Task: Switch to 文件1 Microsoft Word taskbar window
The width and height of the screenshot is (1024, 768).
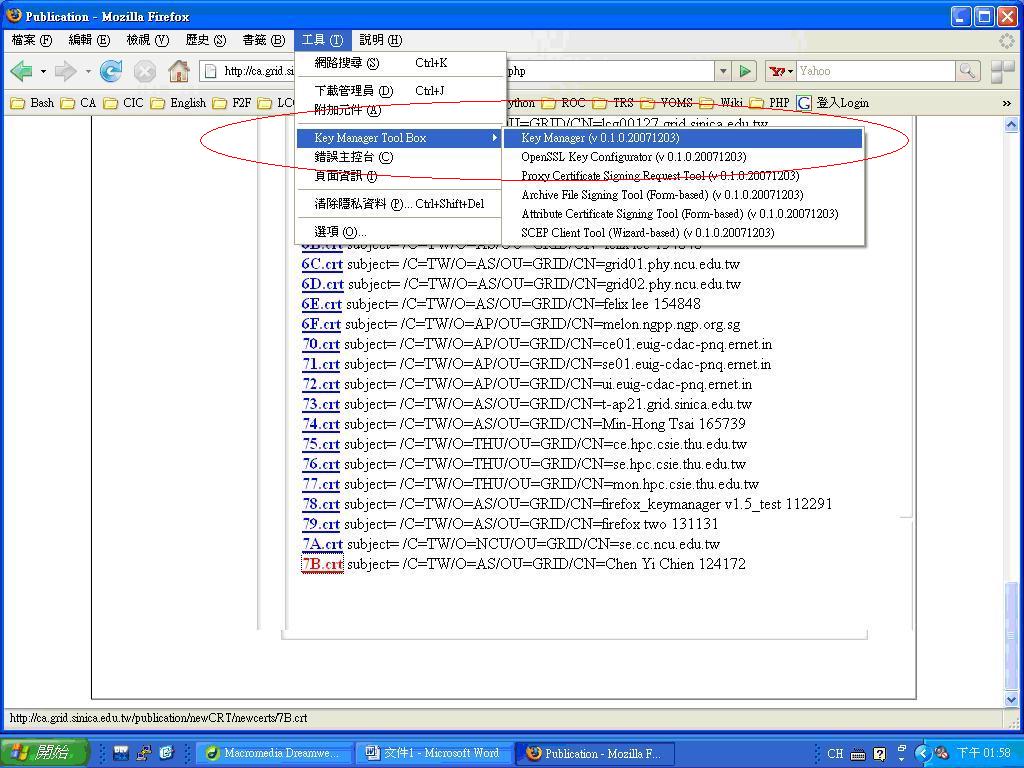Action: (434, 753)
